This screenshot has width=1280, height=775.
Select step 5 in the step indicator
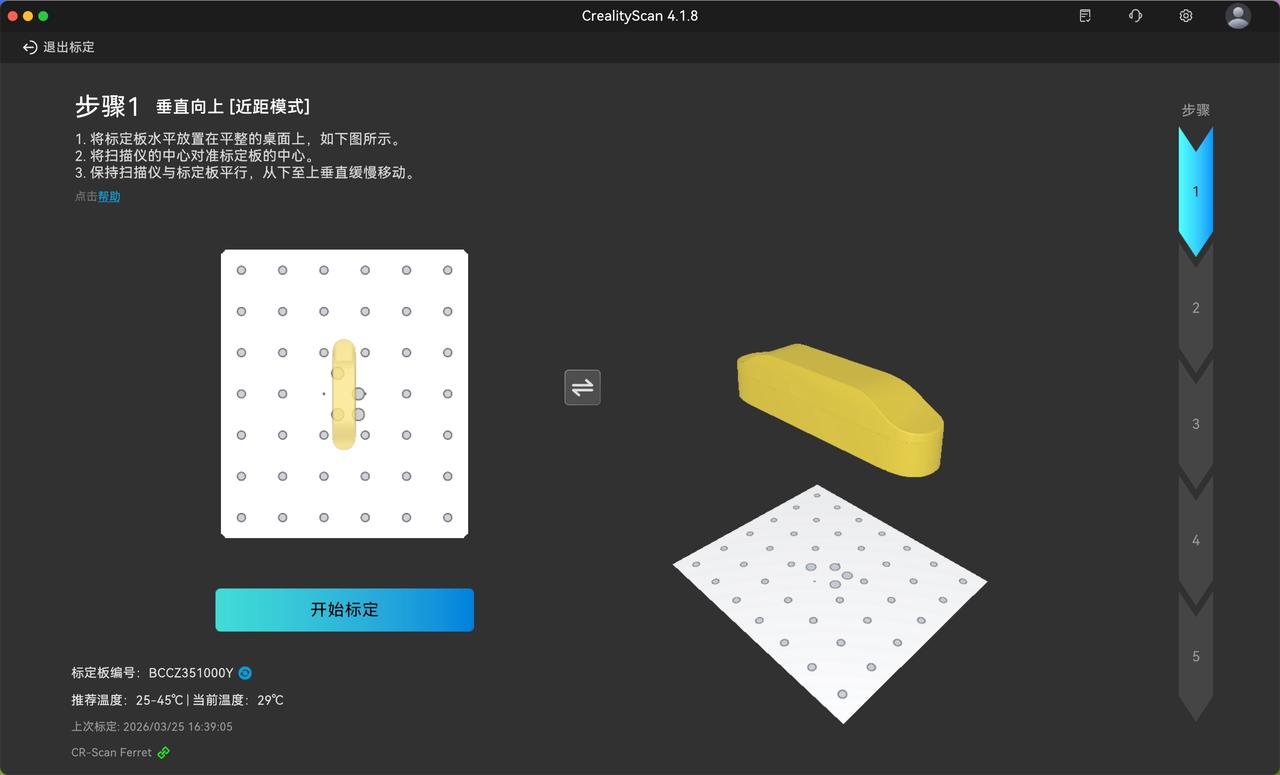(1195, 657)
